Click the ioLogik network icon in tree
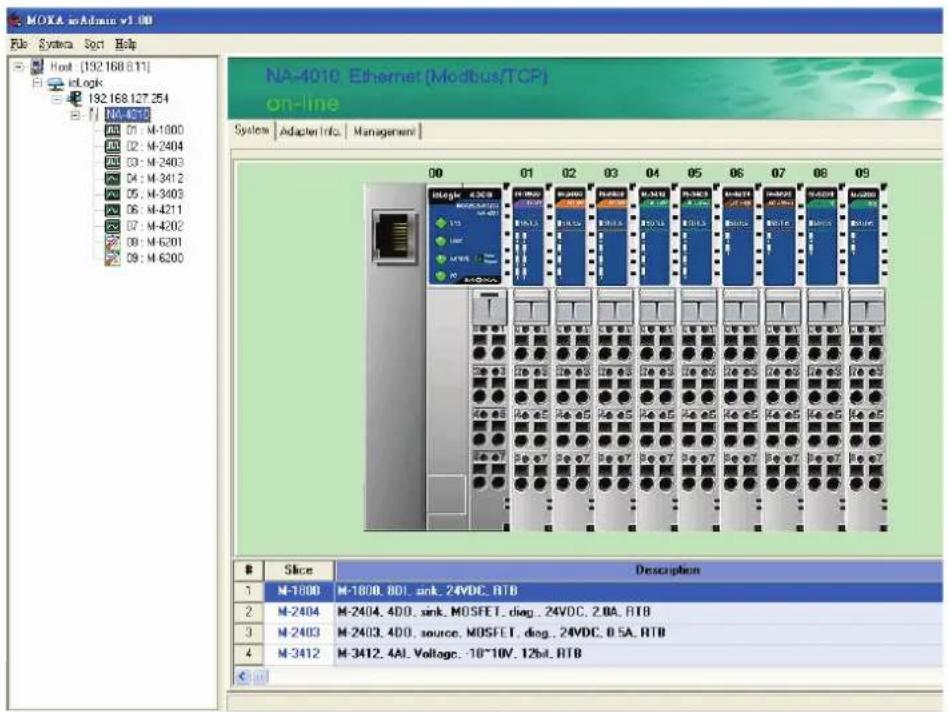 click(56, 83)
